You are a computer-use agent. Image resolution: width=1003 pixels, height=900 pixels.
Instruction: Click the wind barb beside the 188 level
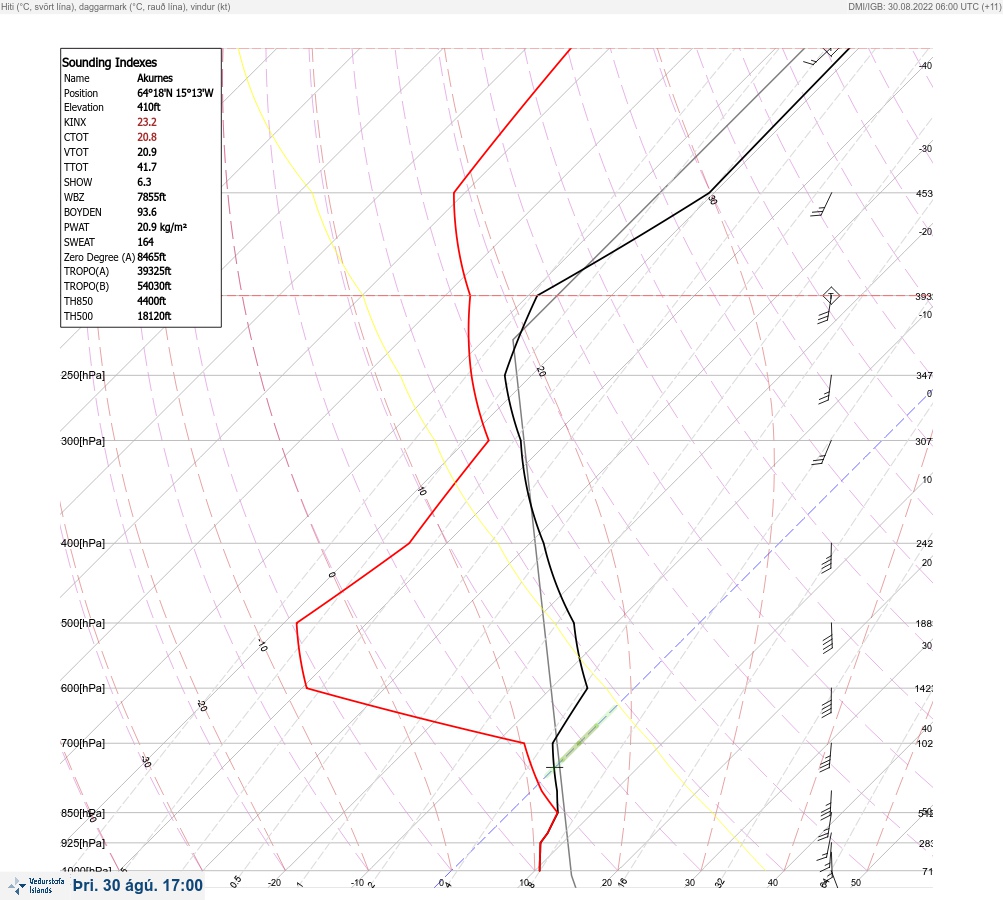[828, 638]
